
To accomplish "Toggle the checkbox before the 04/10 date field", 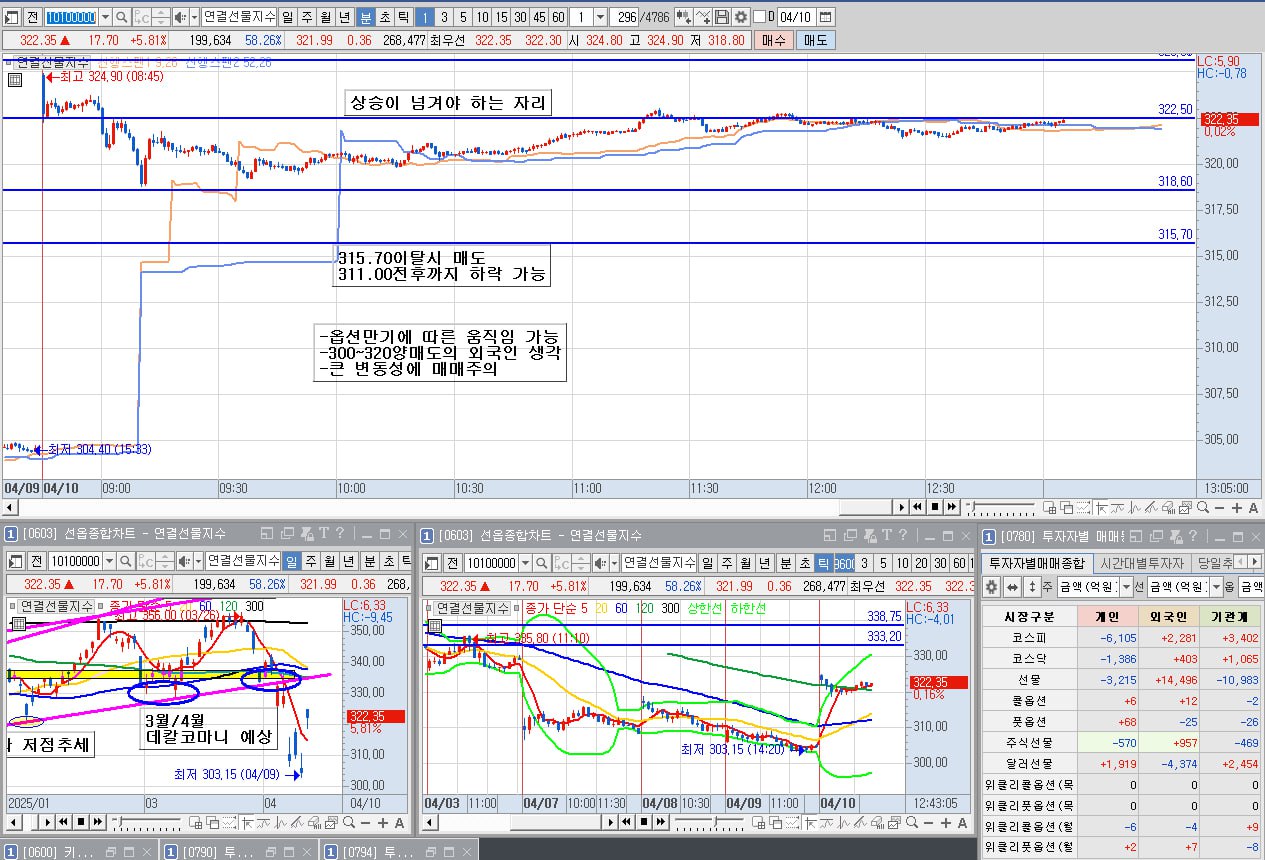I will (x=759, y=17).
